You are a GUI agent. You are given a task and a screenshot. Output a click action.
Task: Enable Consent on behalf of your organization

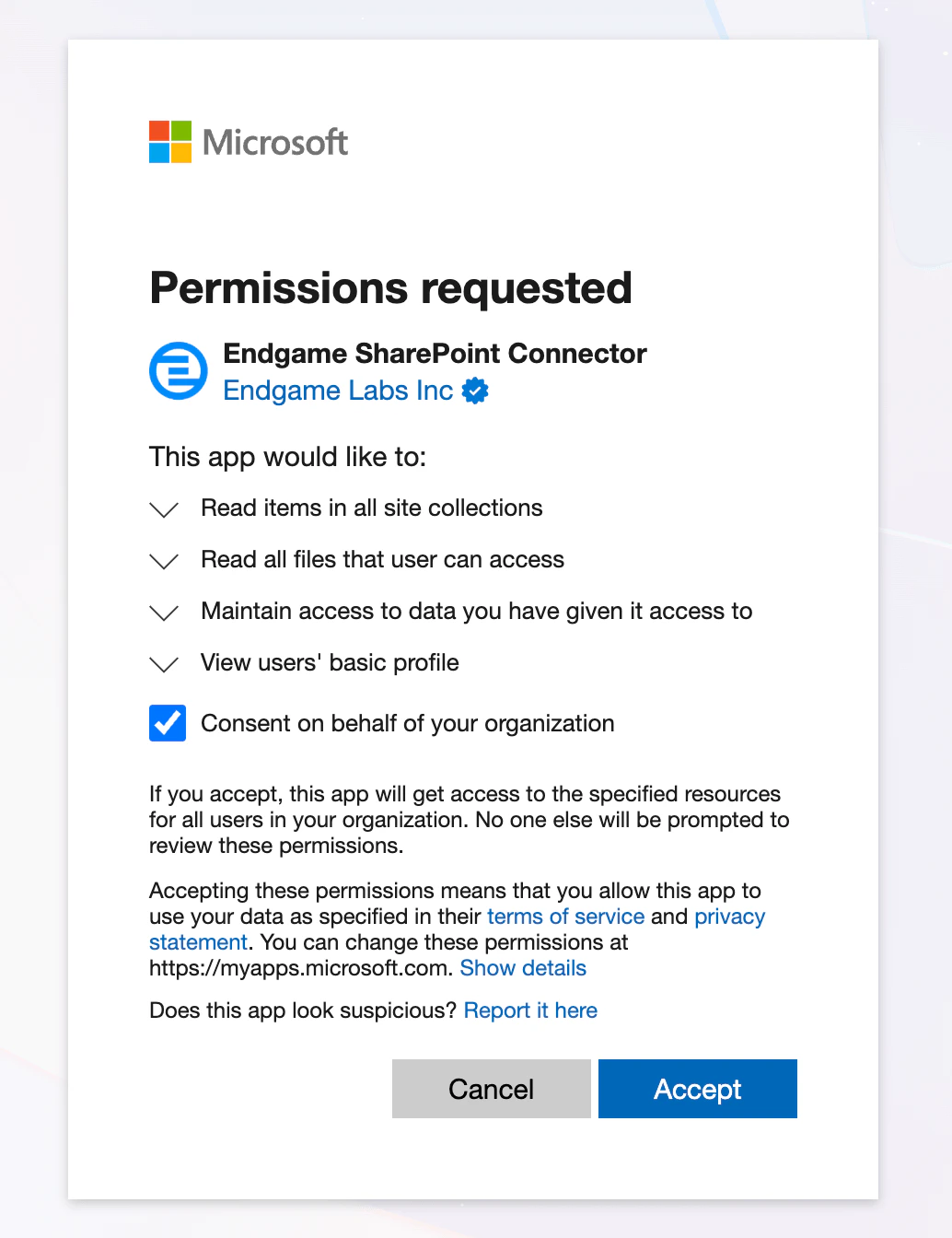[x=167, y=724]
